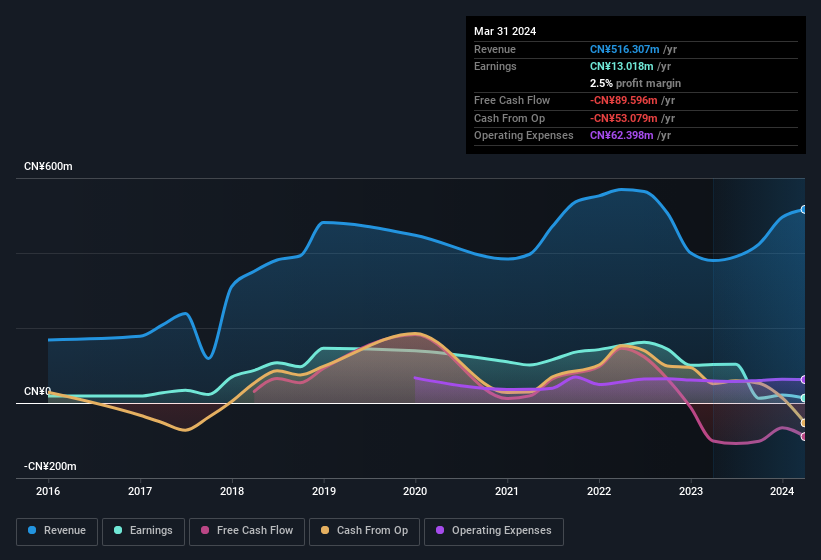
Task: Click the Mar 31 2024 tooltip date
Action: coord(505,31)
